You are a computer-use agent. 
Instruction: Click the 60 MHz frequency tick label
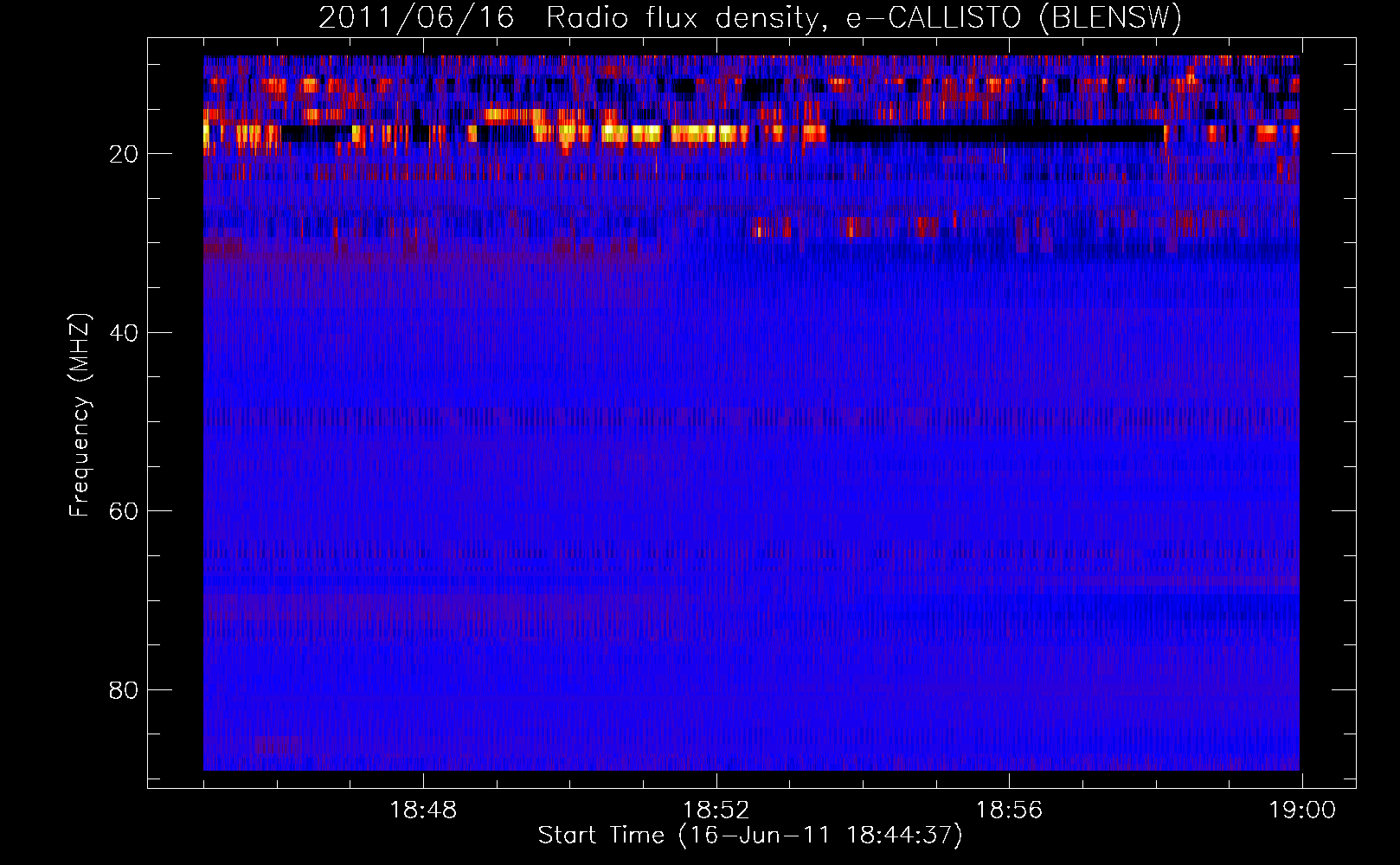[x=124, y=511]
